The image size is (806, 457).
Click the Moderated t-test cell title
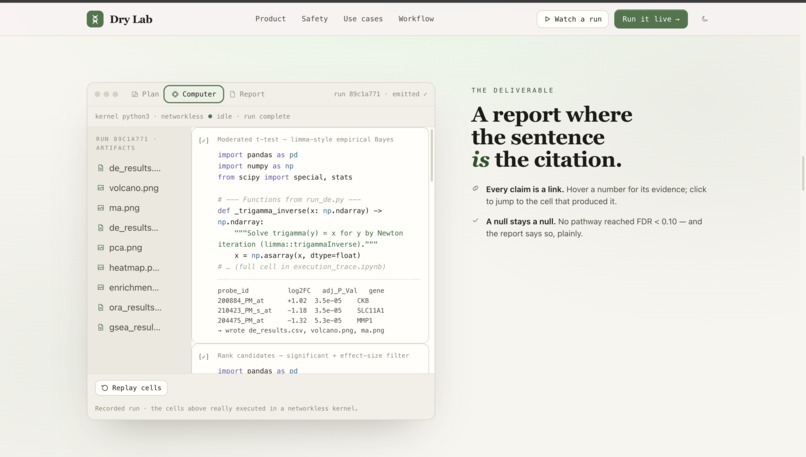click(x=305, y=139)
